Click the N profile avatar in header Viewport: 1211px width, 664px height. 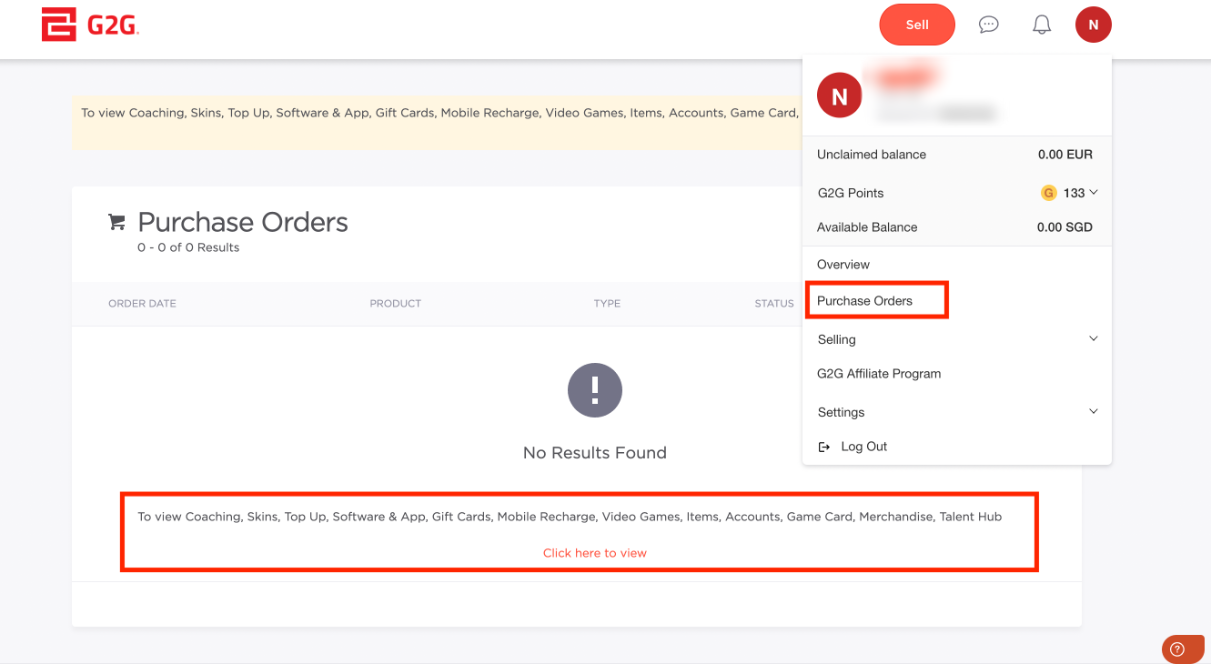click(x=1093, y=25)
